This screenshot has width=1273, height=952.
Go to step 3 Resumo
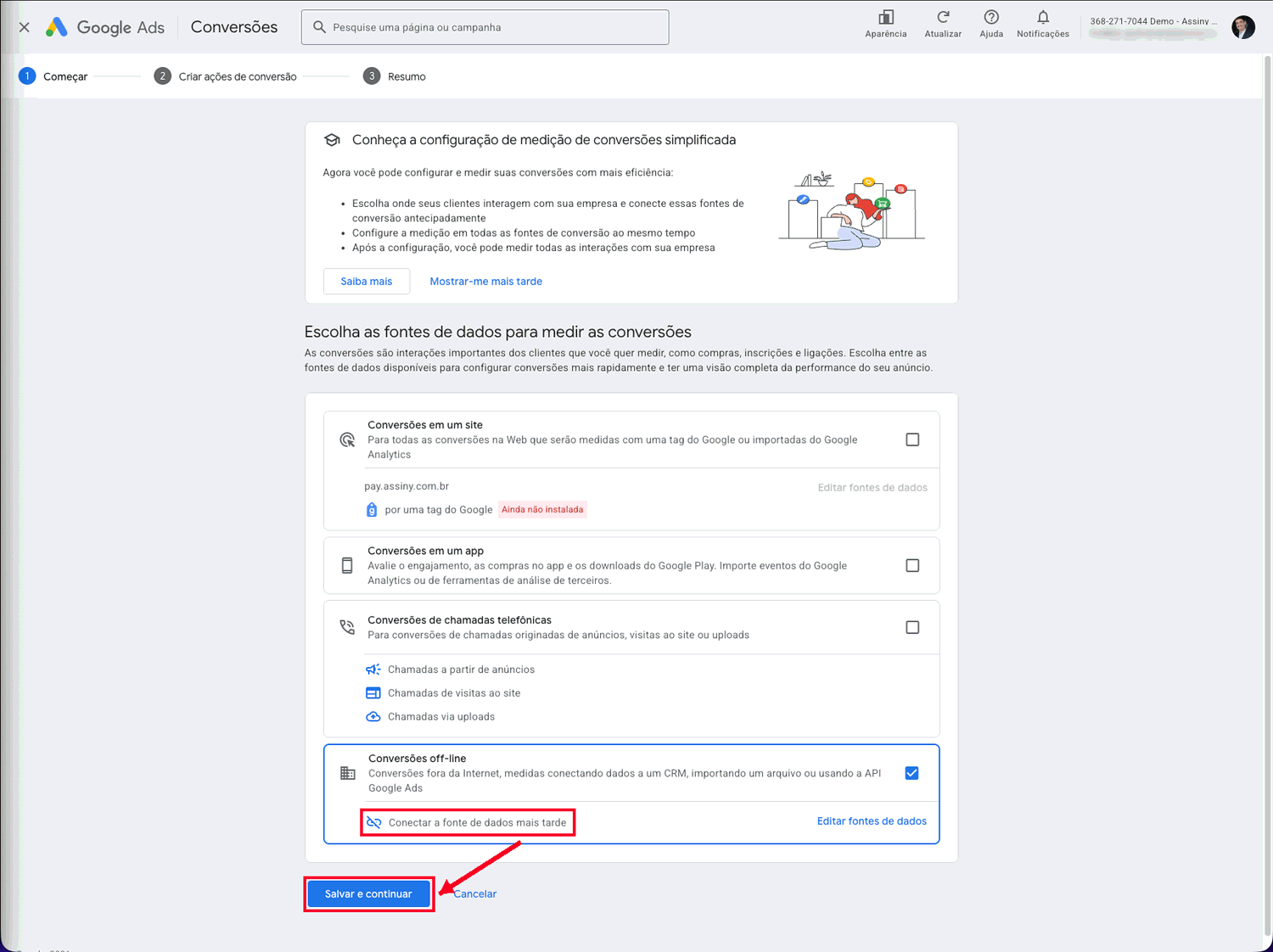pyautogui.click(x=395, y=76)
